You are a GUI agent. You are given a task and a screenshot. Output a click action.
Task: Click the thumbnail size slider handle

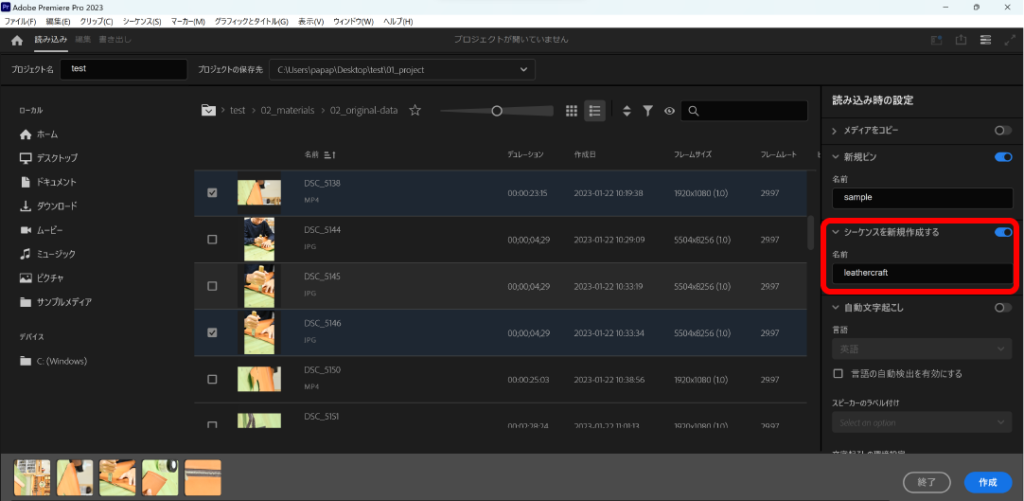(497, 111)
